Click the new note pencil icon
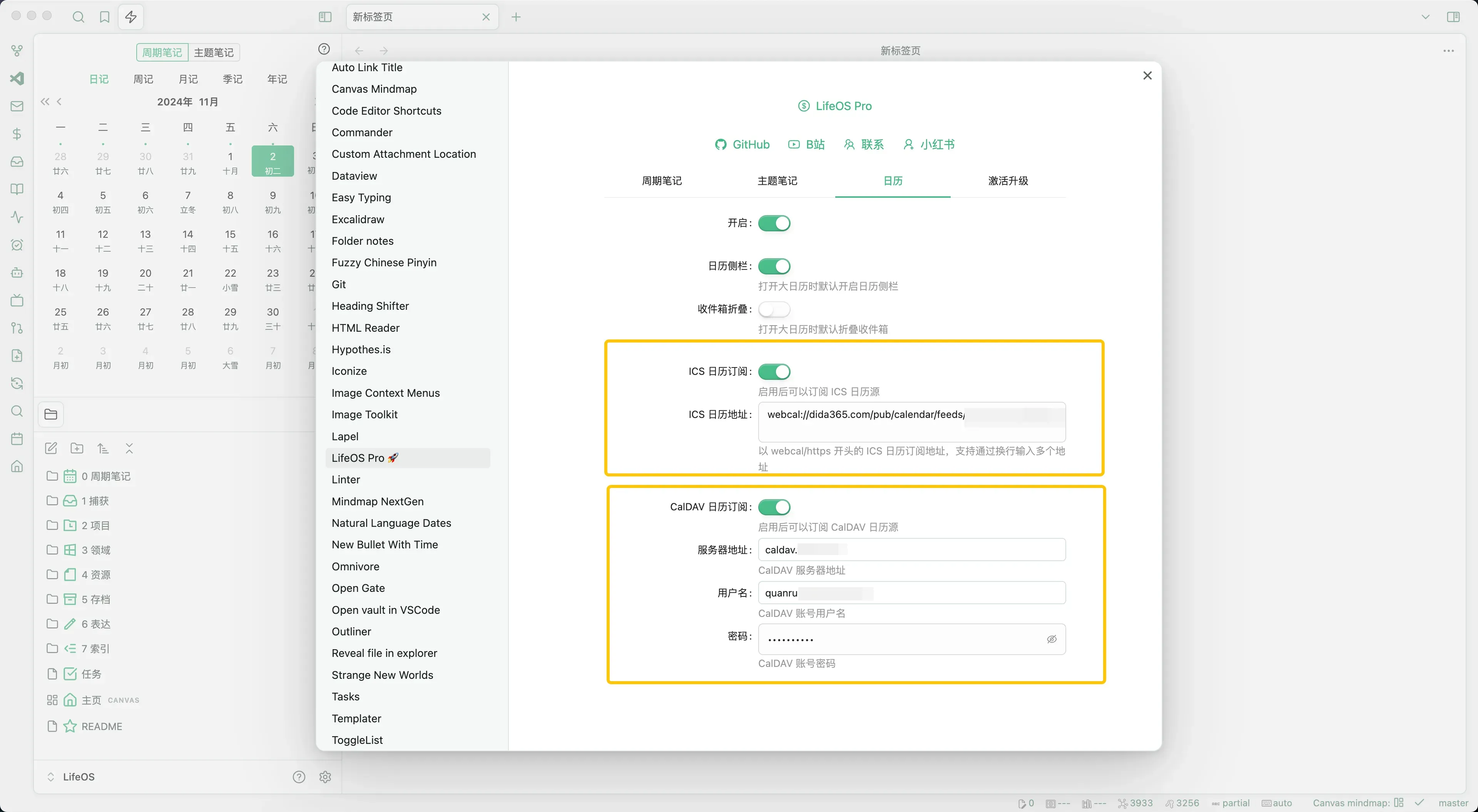Viewport: 1478px width, 812px height. tap(51, 448)
